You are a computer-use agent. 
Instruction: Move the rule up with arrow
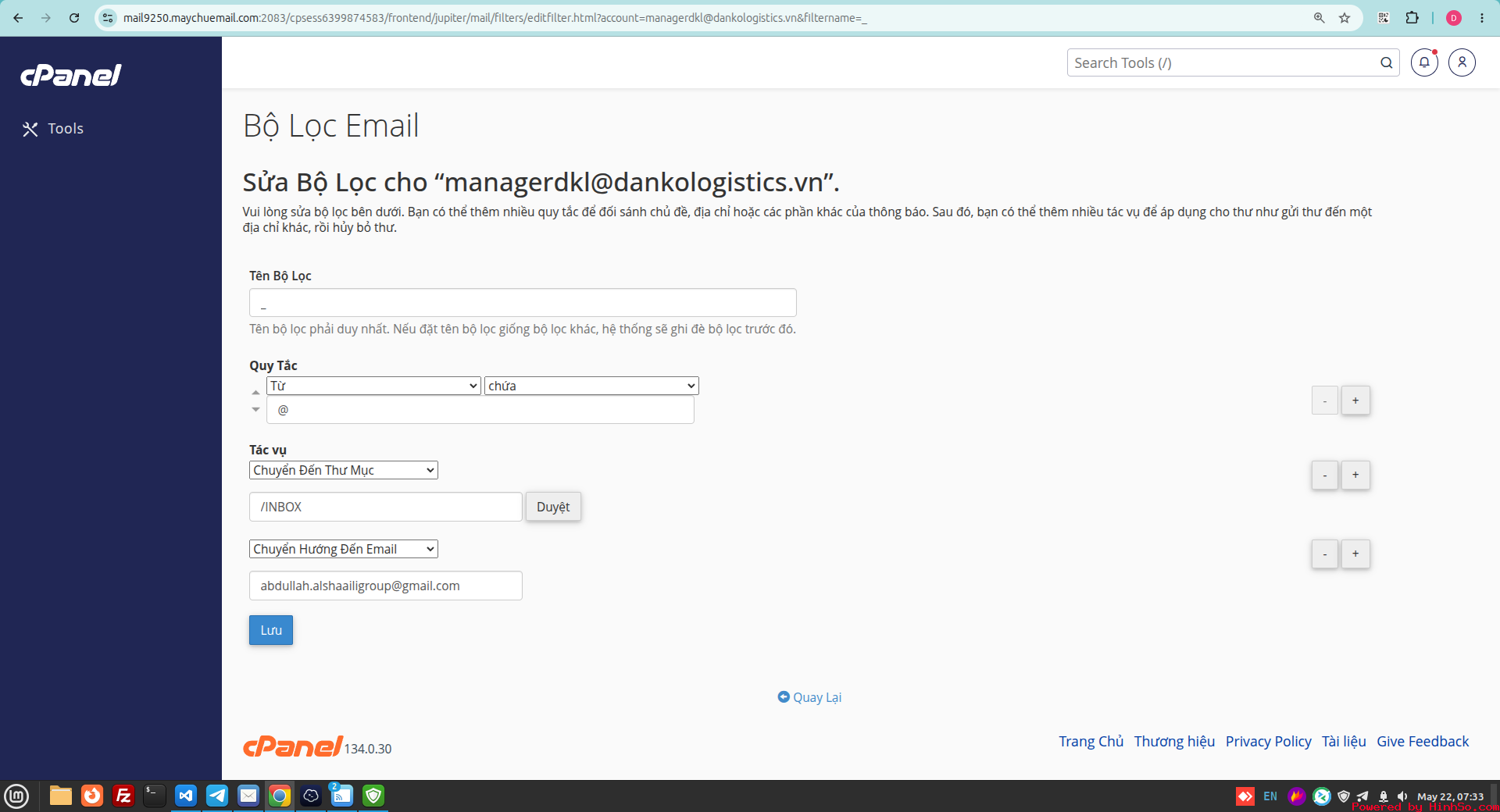(x=255, y=392)
